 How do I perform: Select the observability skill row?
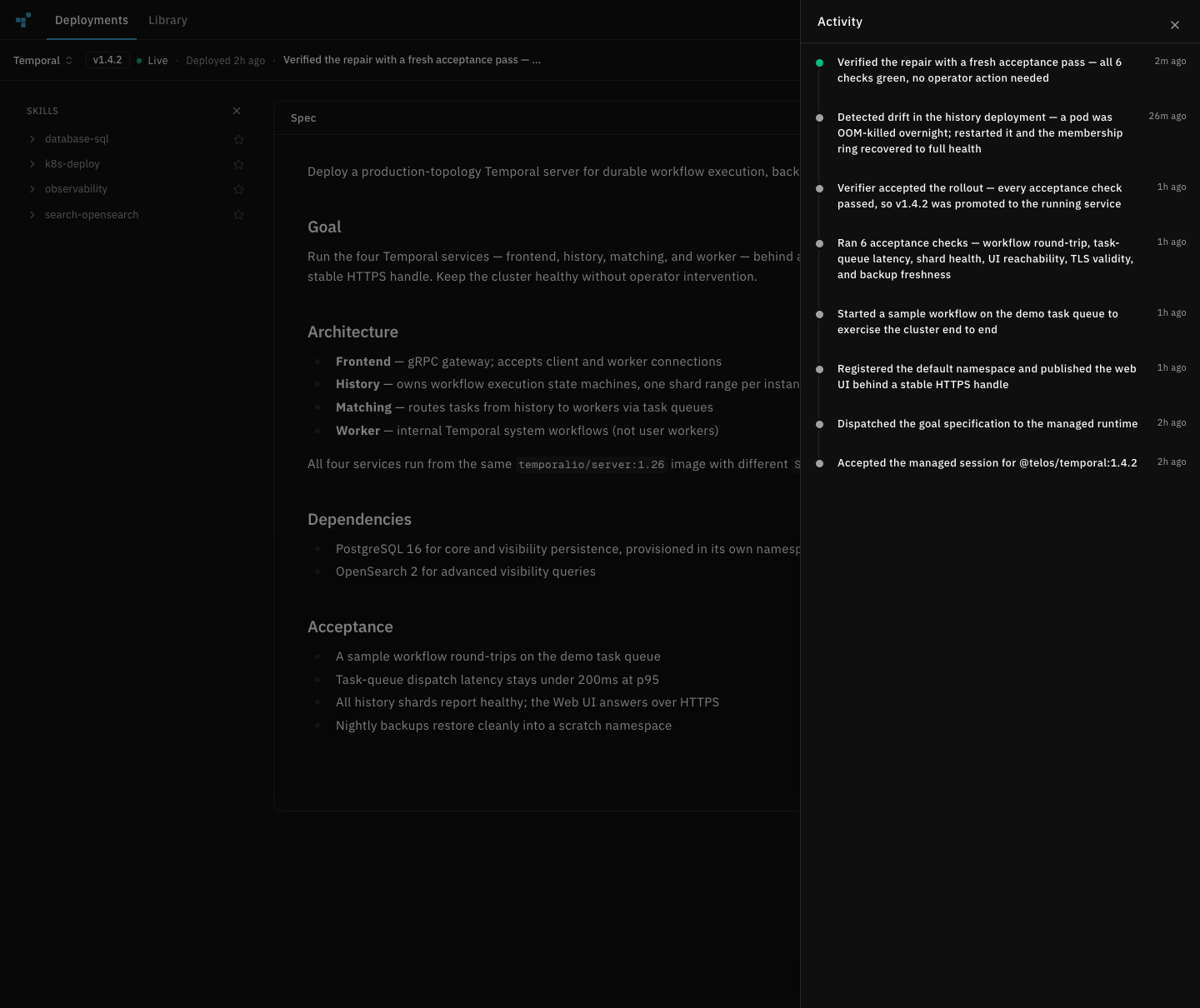tap(136, 189)
